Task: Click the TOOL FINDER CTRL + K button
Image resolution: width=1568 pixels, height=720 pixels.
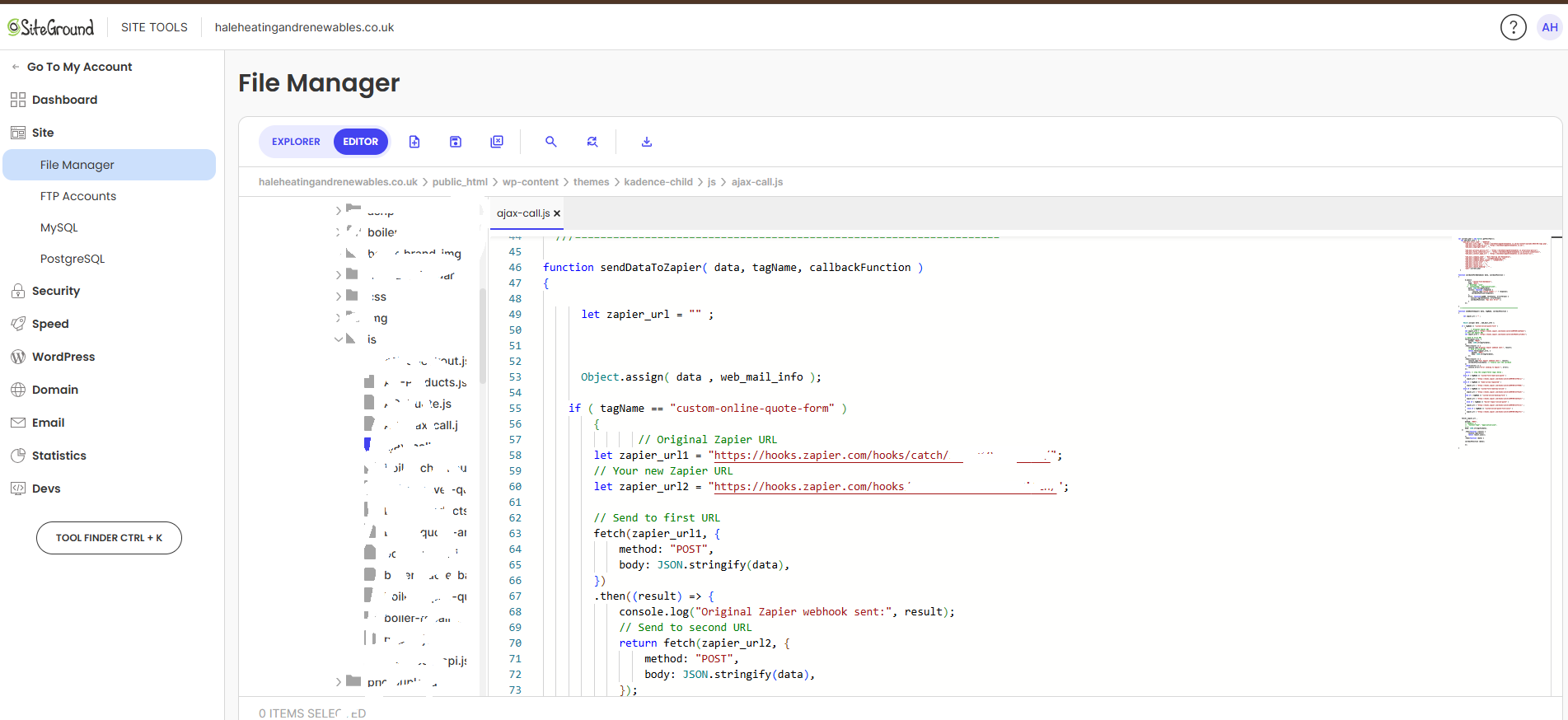Action: (x=109, y=538)
